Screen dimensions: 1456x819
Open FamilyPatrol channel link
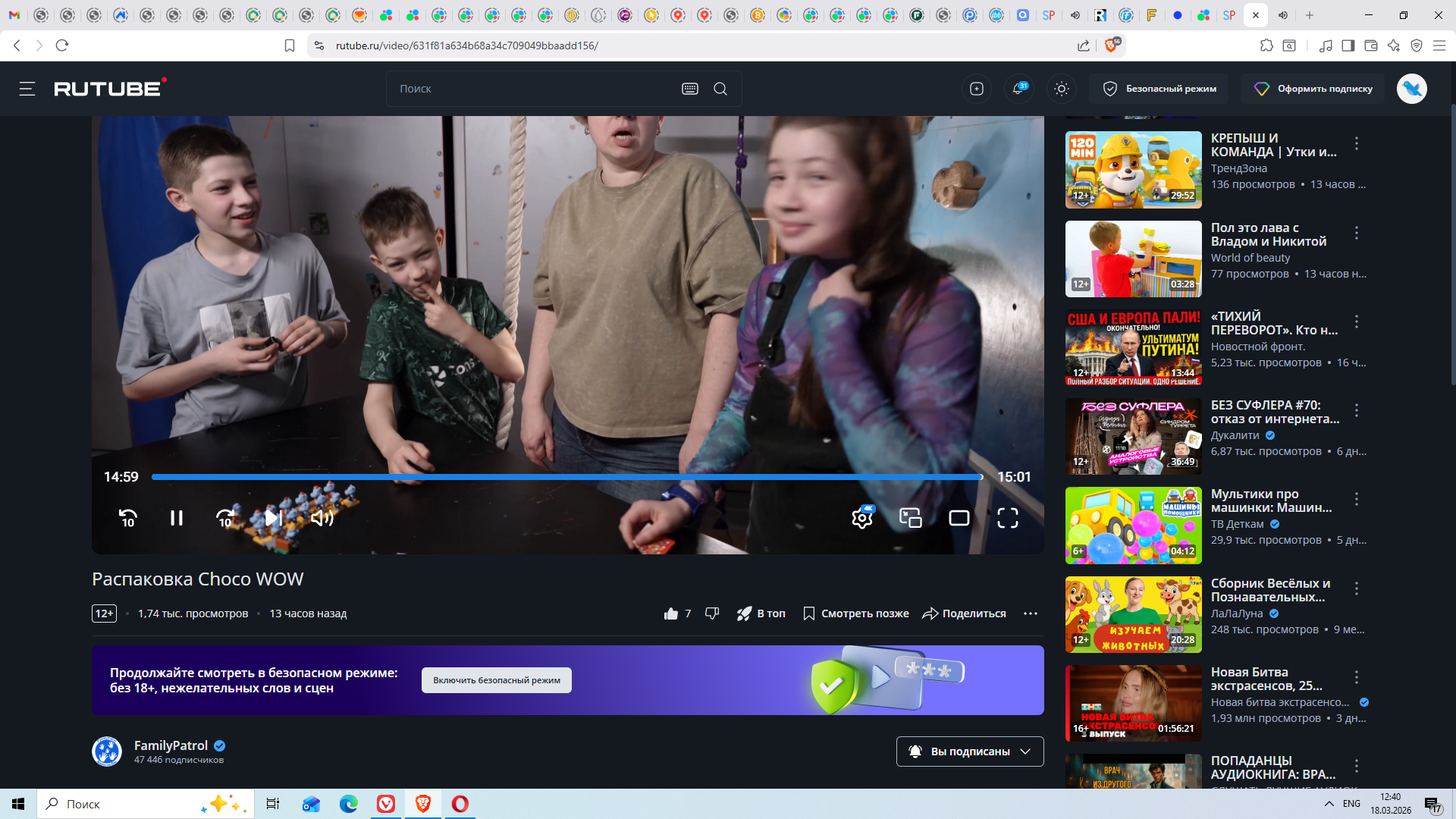pyautogui.click(x=171, y=745)
